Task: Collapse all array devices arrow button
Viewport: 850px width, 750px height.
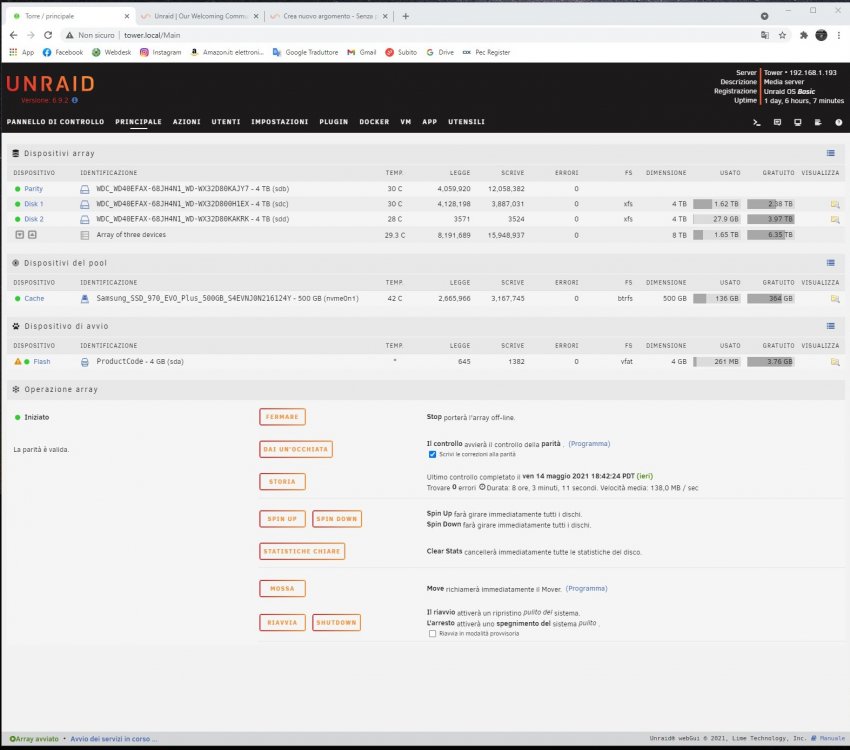Action: (20, 235)
